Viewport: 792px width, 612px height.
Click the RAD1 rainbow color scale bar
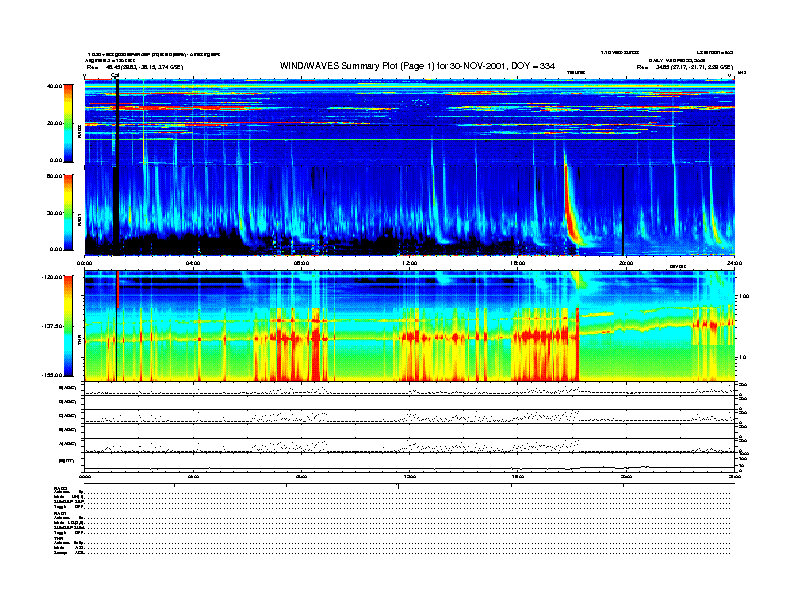pyautogui.click(x=68, y=212)
